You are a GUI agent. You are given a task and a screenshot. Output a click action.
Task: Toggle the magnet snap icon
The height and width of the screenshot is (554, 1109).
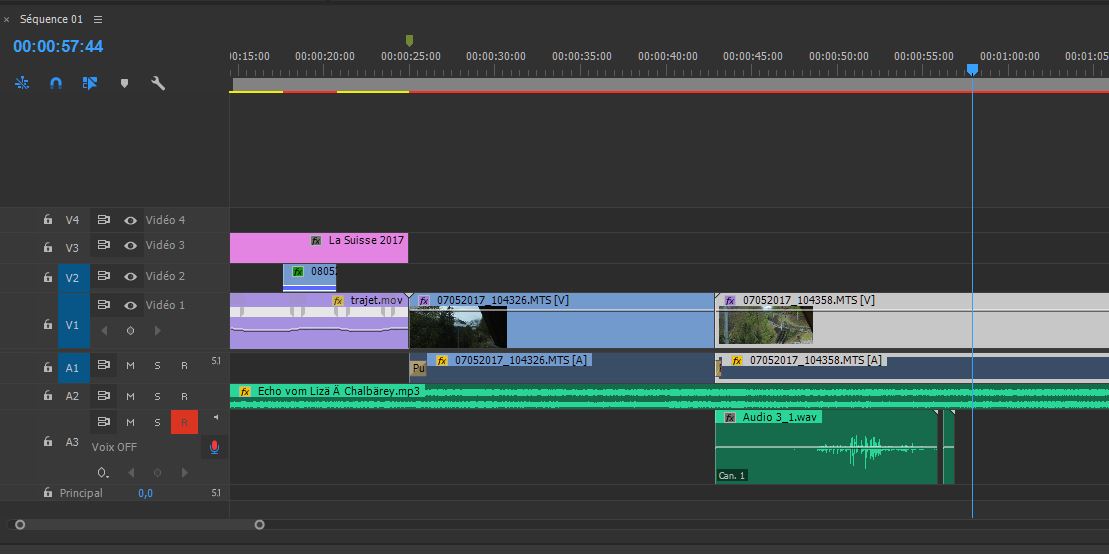pos(56,84)
